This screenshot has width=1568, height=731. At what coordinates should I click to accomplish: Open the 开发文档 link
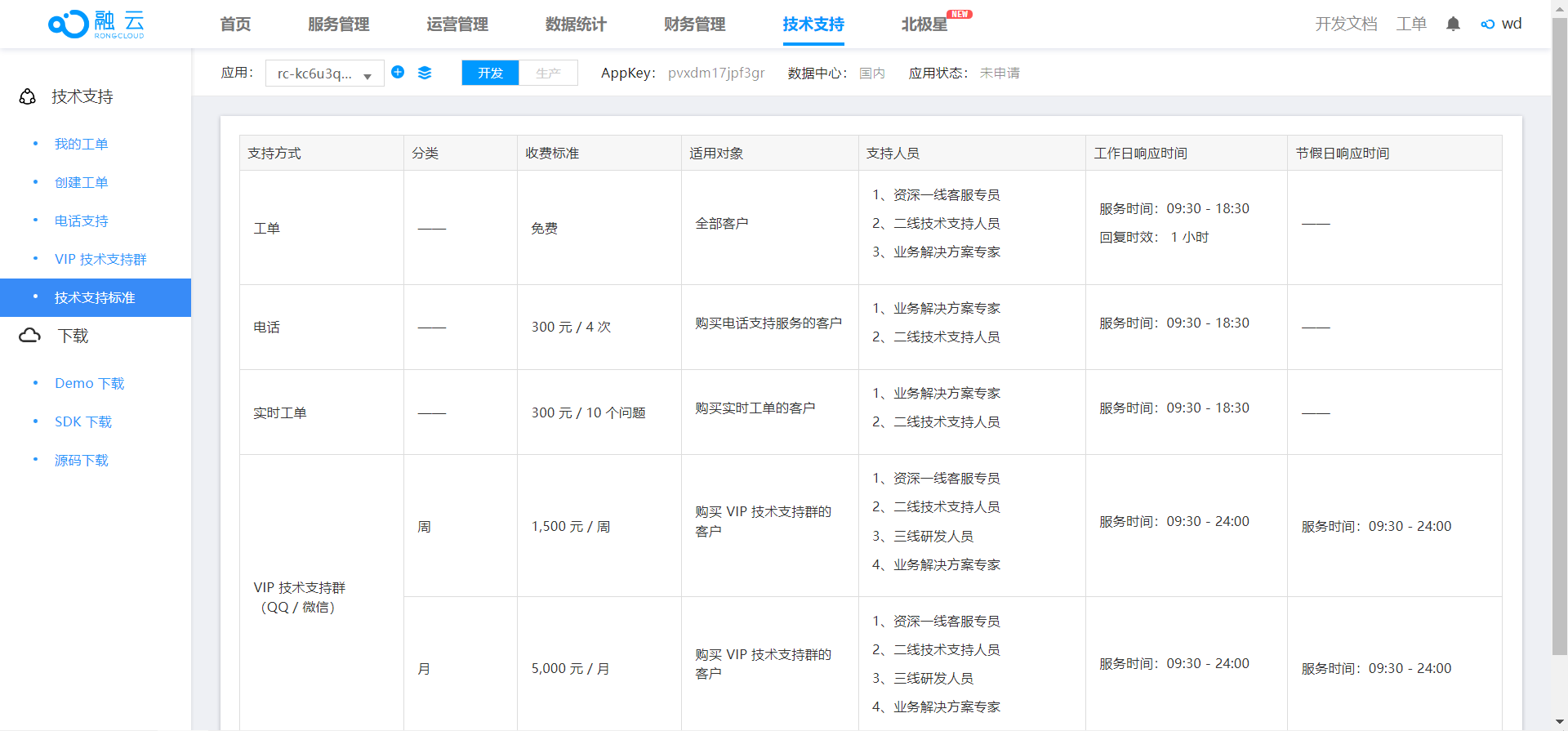coord(1345,24)
